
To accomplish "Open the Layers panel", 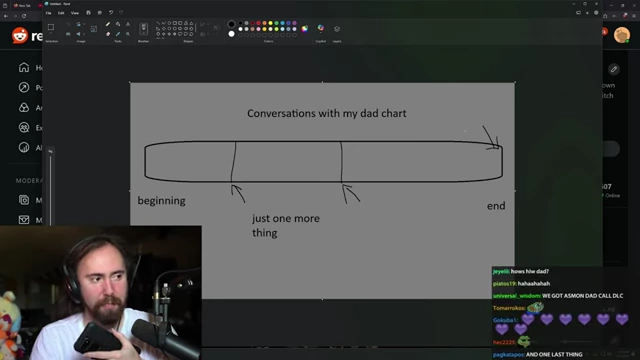I will pos(337,29).
